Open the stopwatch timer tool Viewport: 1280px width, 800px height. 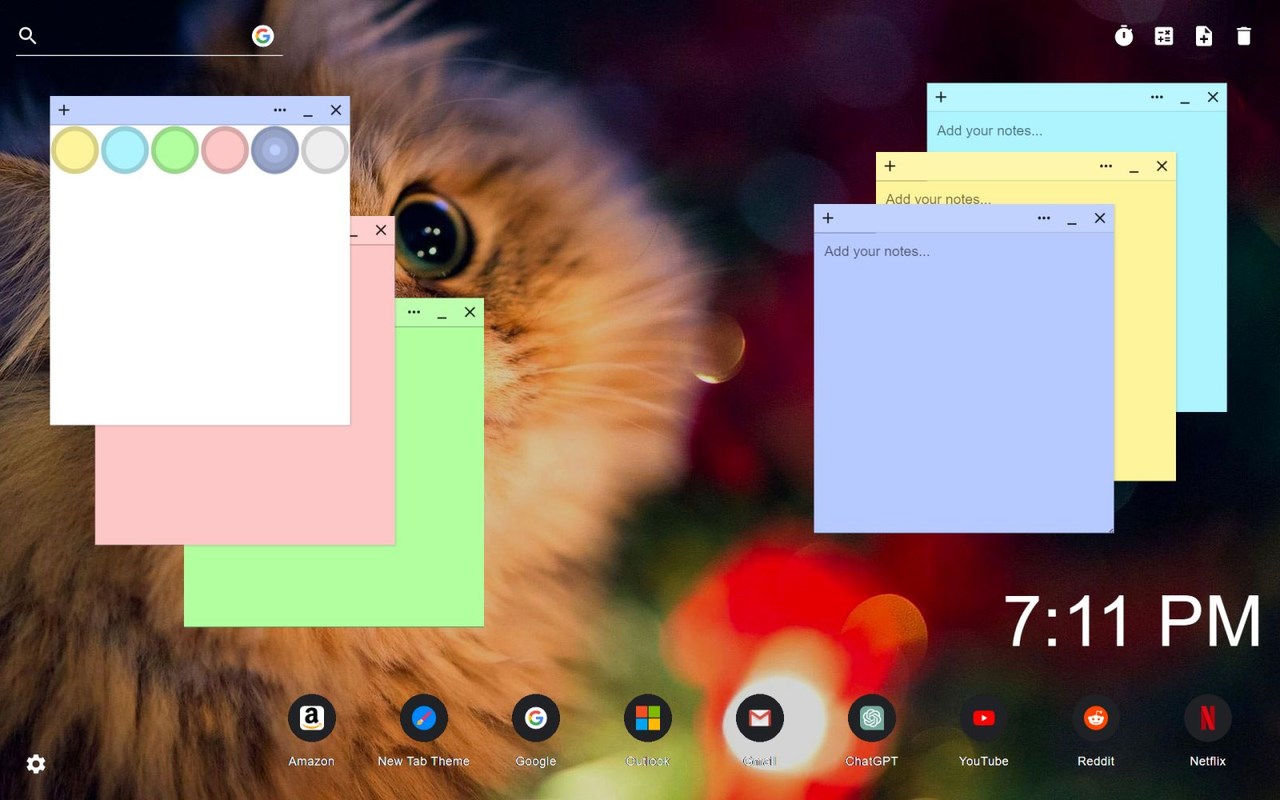1124,36
